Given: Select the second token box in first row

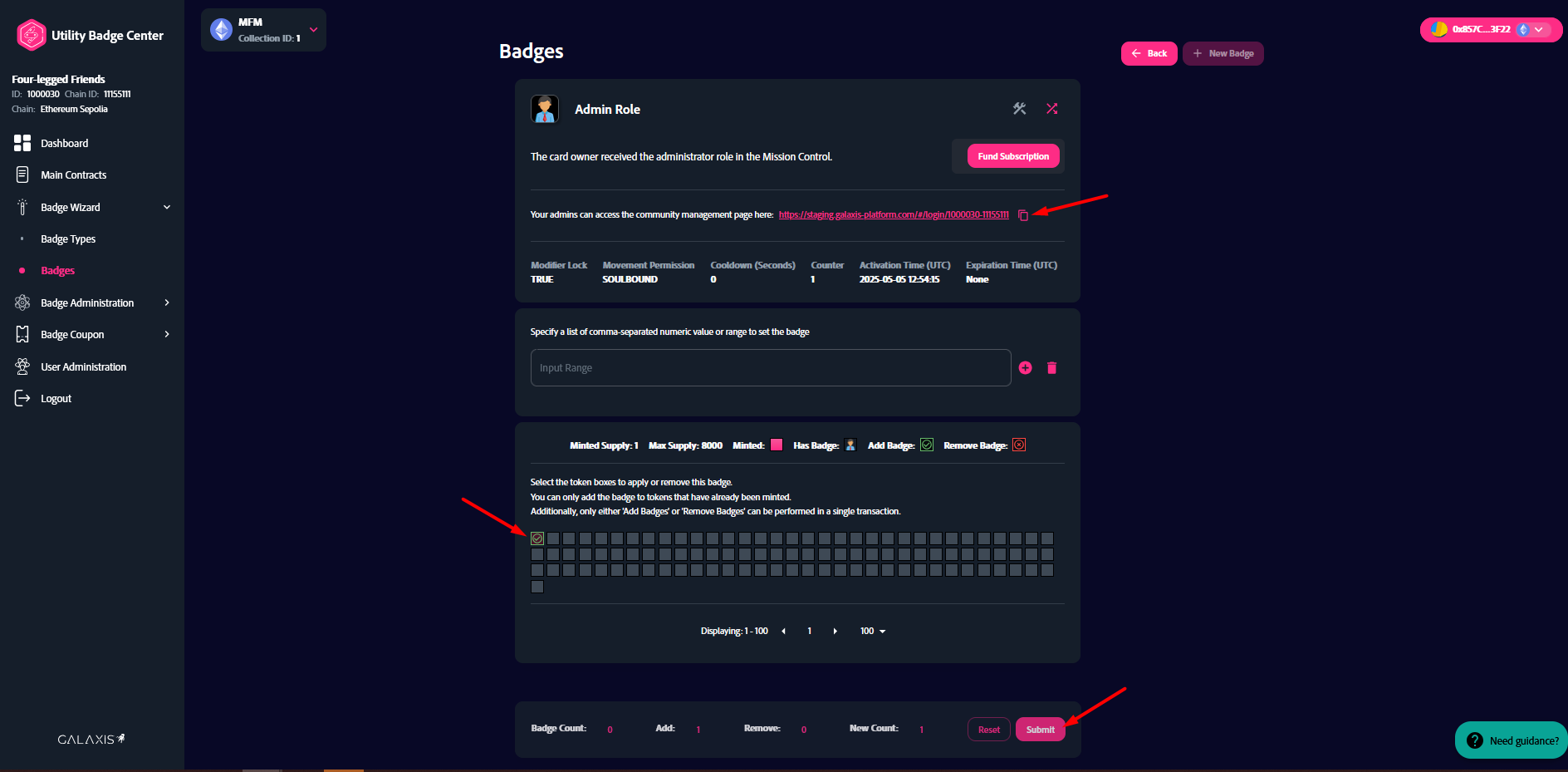Looking at the screenshot, I should coord(553,538).
